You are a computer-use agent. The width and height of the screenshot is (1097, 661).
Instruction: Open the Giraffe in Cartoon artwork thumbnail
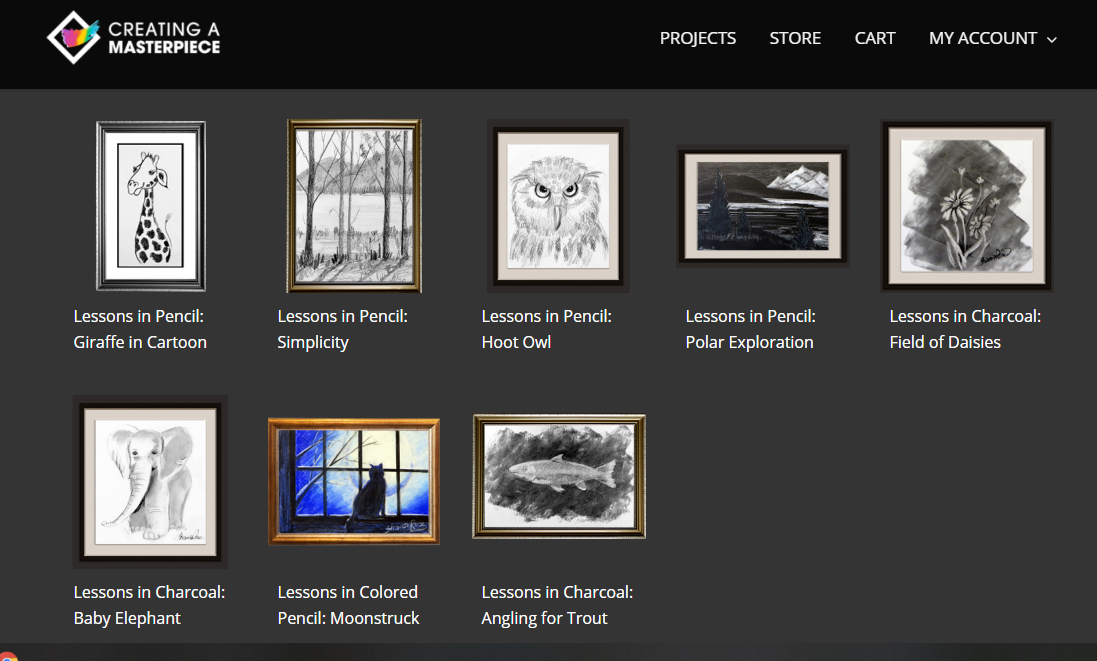[150, 206]
